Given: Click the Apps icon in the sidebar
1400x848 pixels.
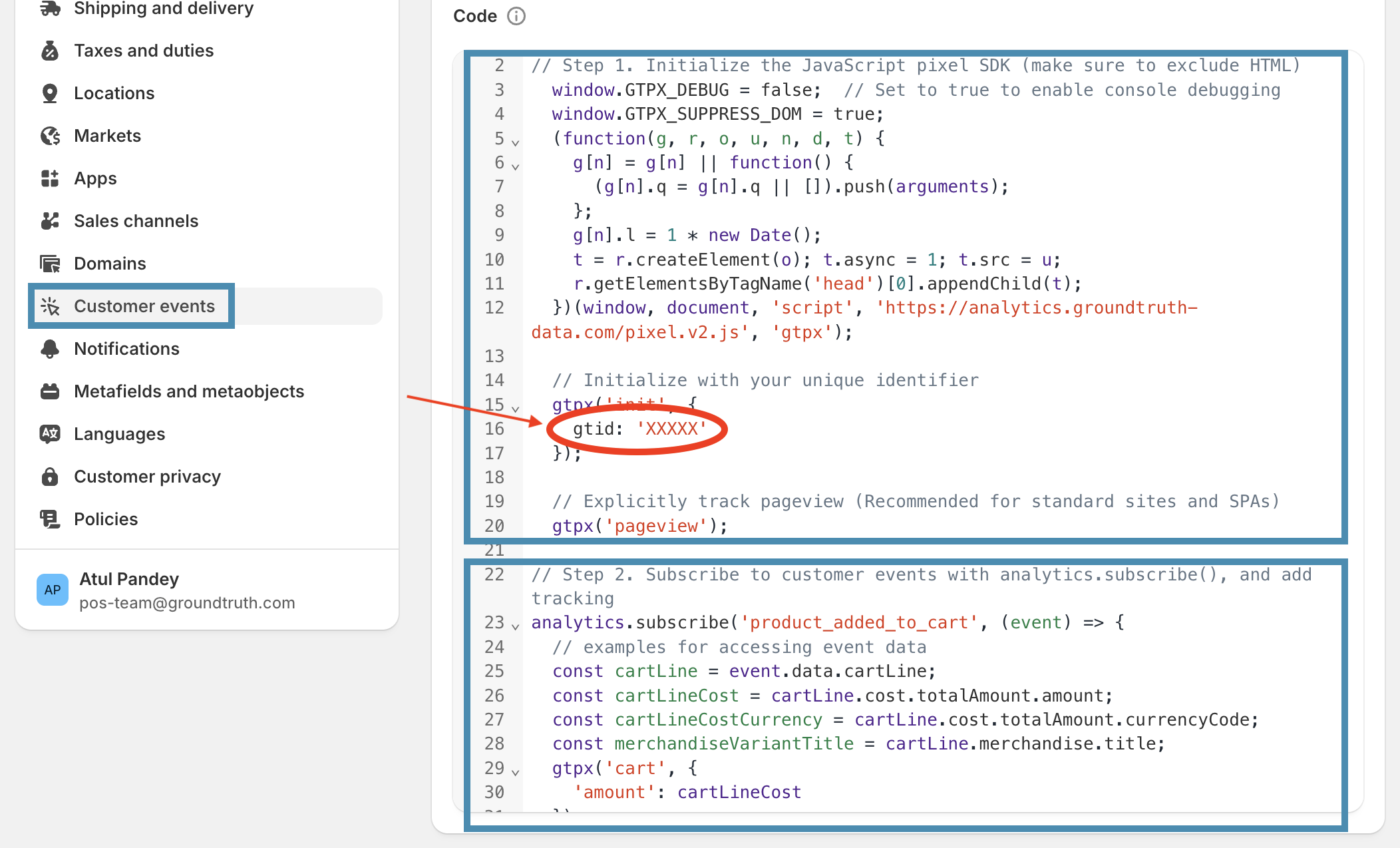Looking at the screenshot, I should [x=50, y=178].
